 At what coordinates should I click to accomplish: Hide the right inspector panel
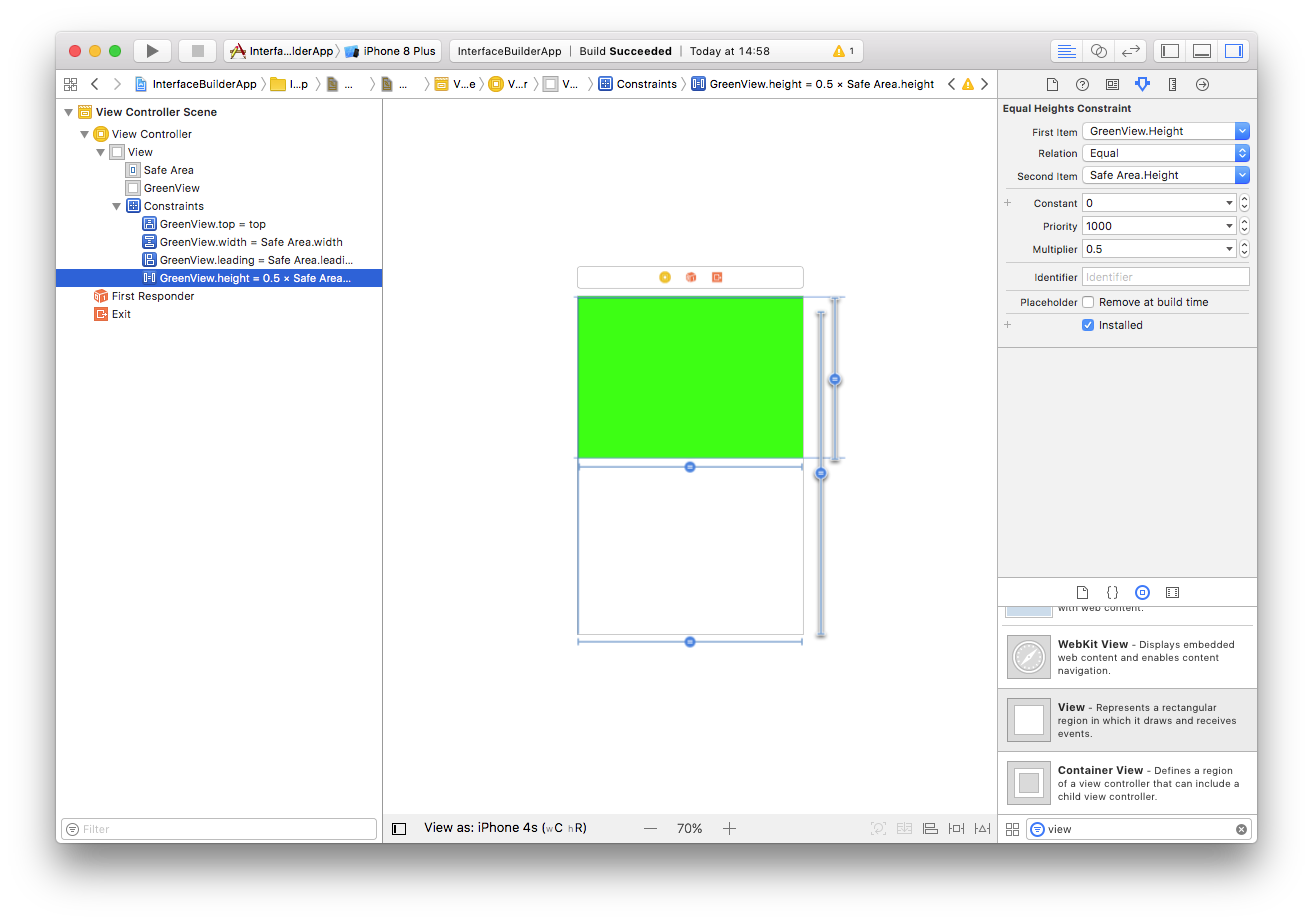[1233, 50]
